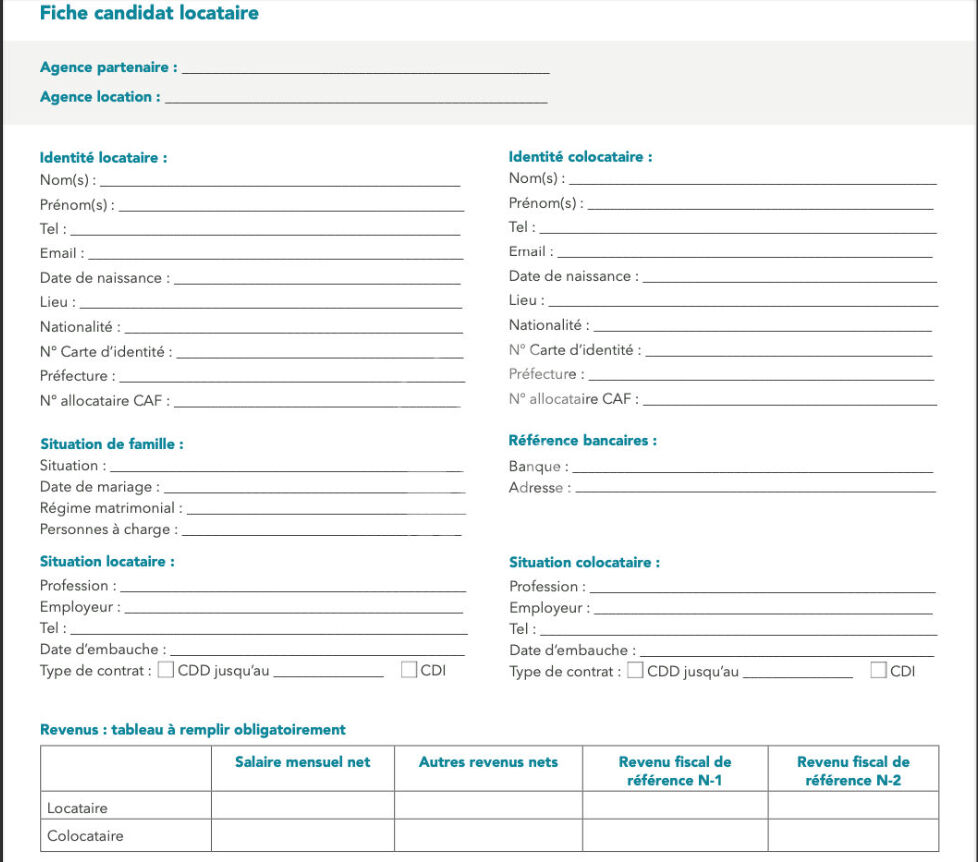Click the colocataire Prénom(s) field
Image resolution: width=978 pixels, height=862 pixels.
(x=760, y=203)
